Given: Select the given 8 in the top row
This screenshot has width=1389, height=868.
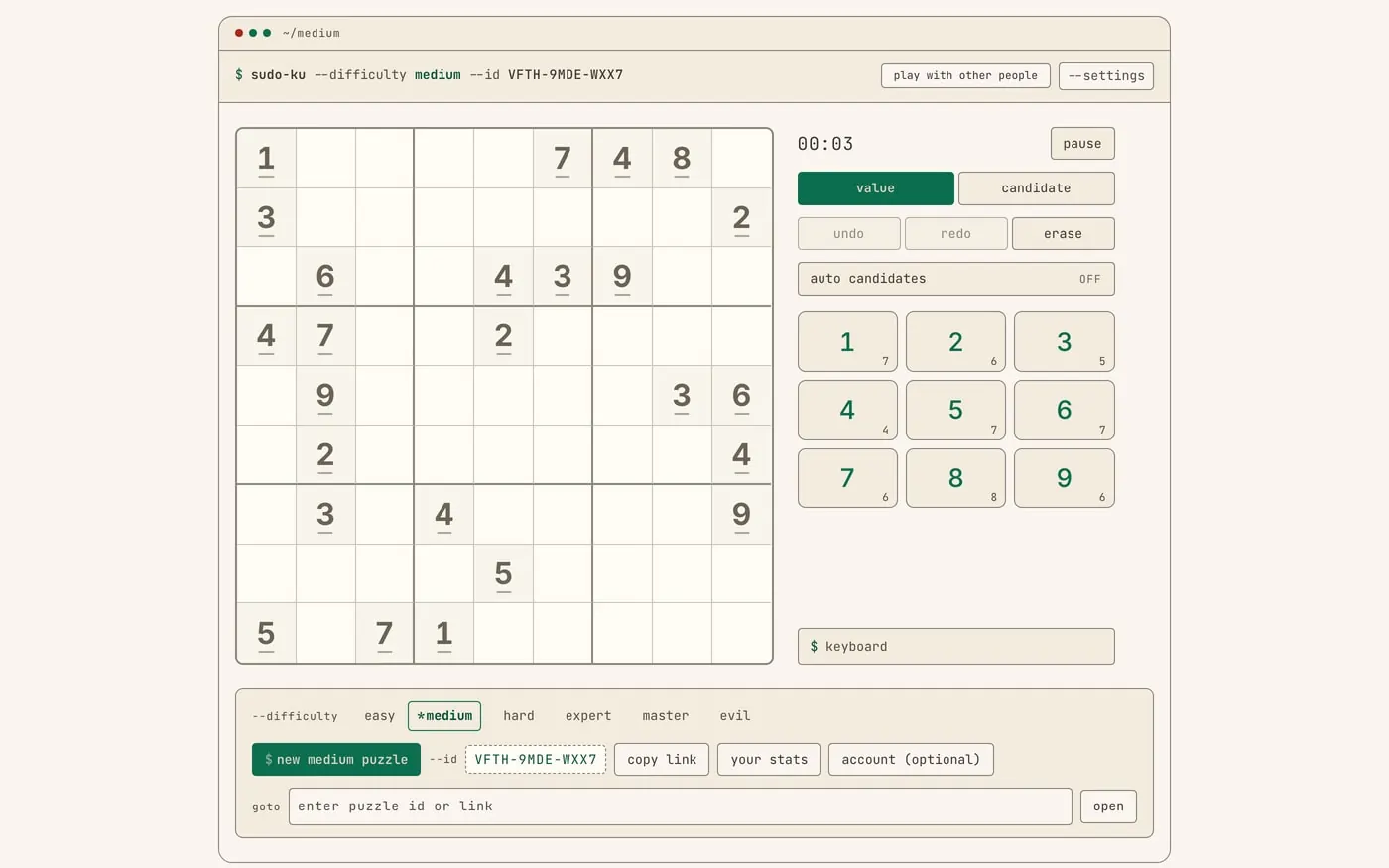Looking at the screenshot, I should (682, 159).
